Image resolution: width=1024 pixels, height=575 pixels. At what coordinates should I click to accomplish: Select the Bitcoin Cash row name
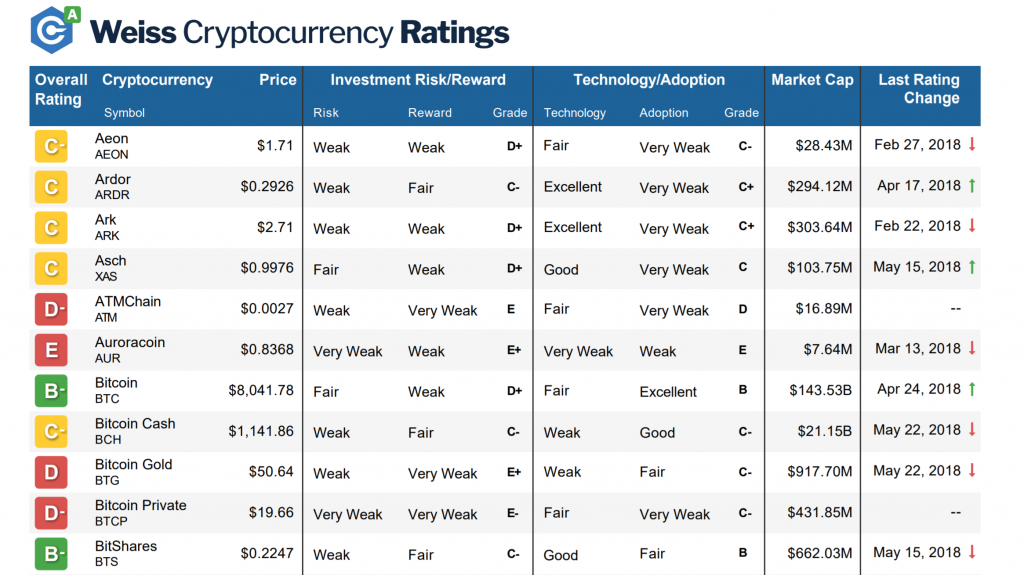[x=135, y=424]
